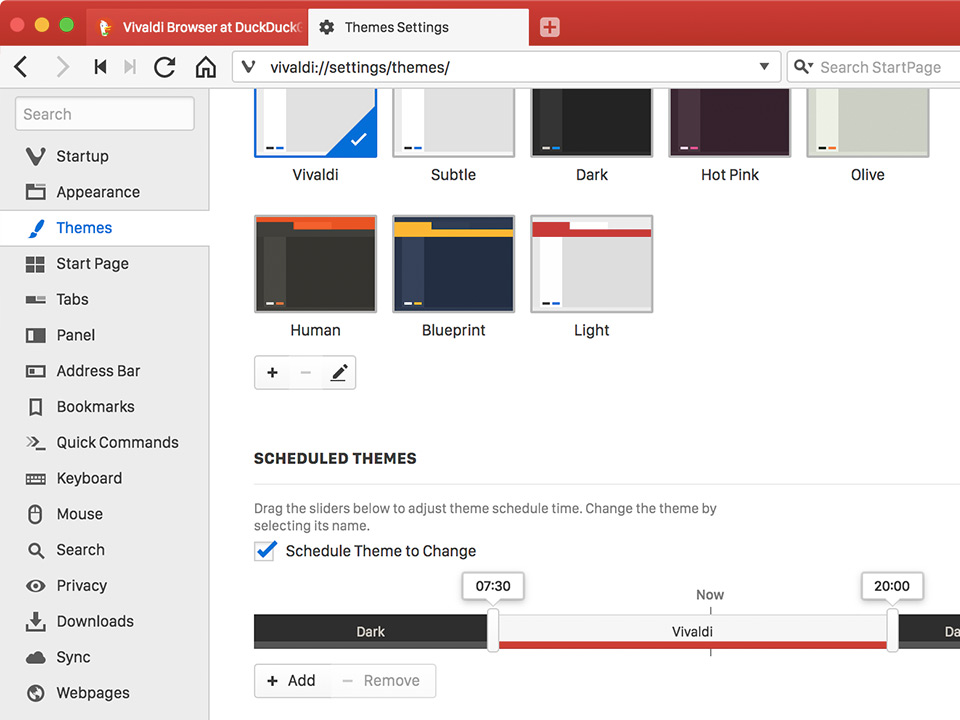Focus the settings Search input field
Image resolution: width=960 pixels, height=720 pixels.
(x=105, y=114)
